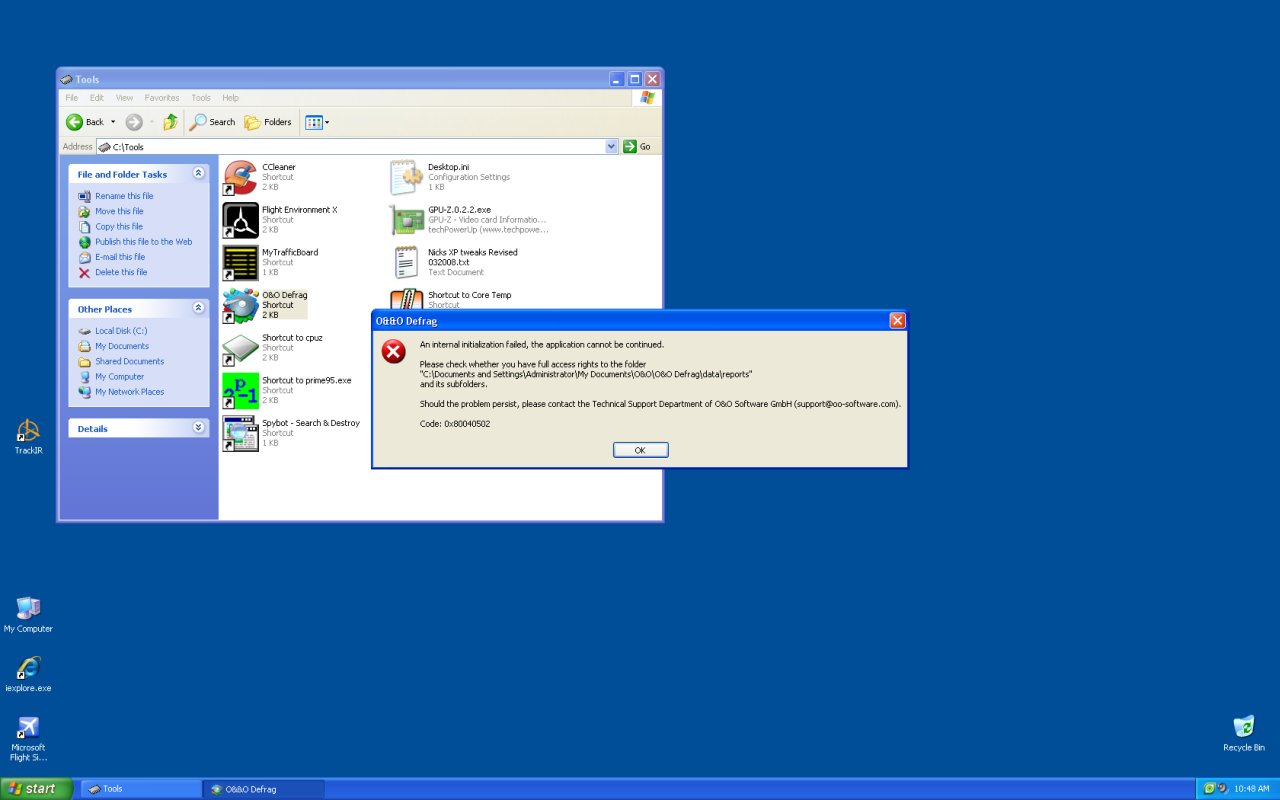Select the Flight Environment X shortcut icon
Screen dimensions: 1280x800
click(240, 220)
